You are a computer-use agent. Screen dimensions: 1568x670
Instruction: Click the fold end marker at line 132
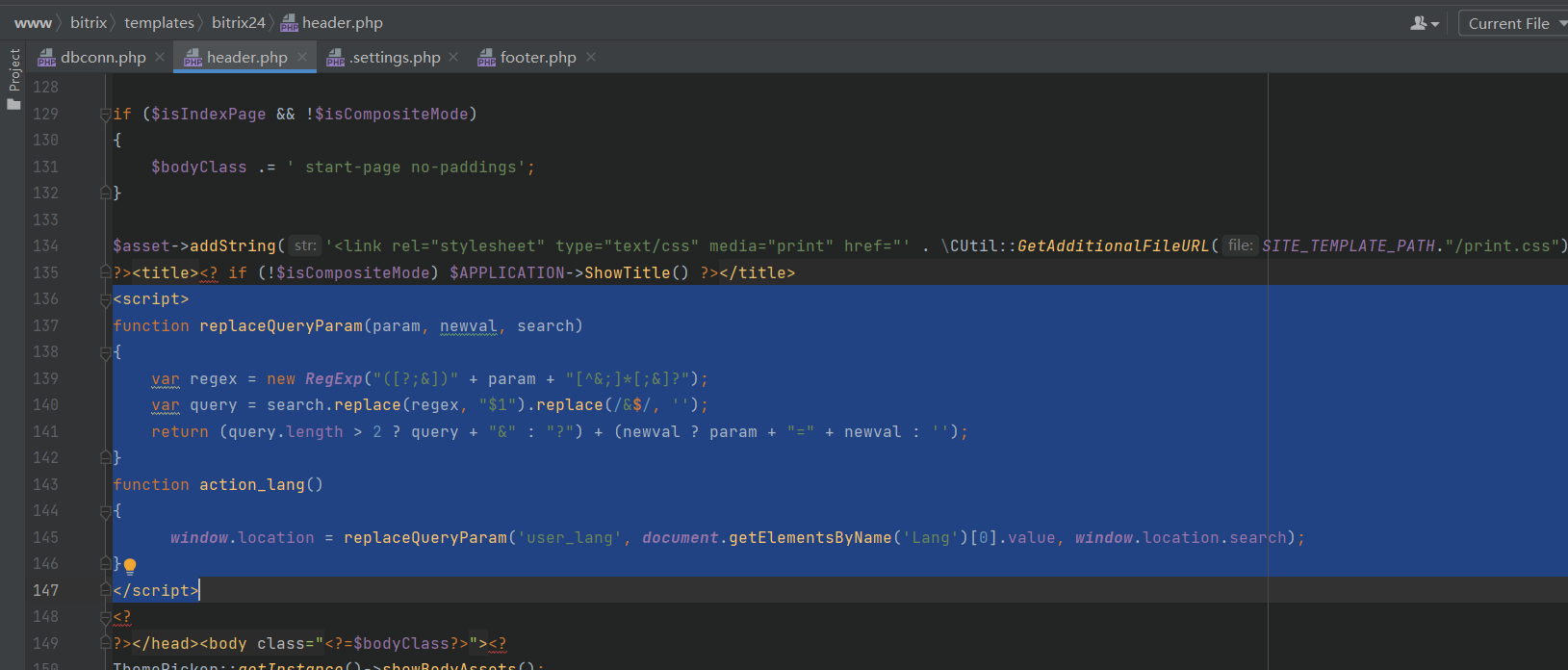pyautogui.click(x=105, y=193)
